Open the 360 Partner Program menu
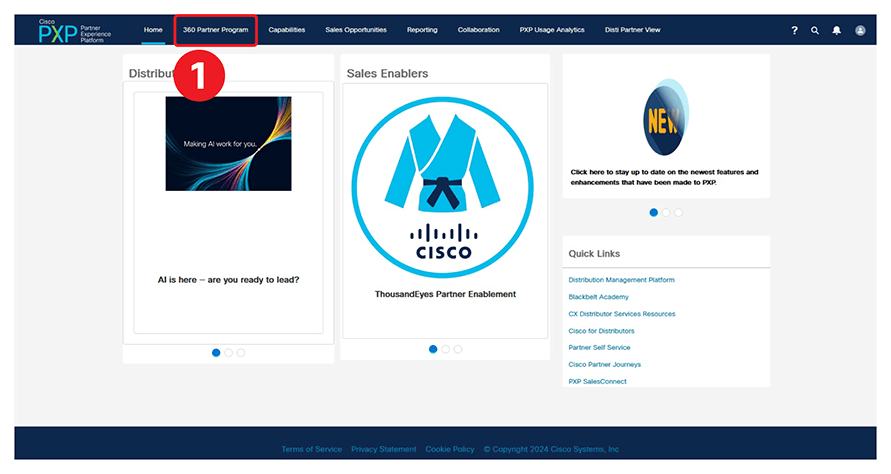891x474 pixels. [x=215, y=30]
